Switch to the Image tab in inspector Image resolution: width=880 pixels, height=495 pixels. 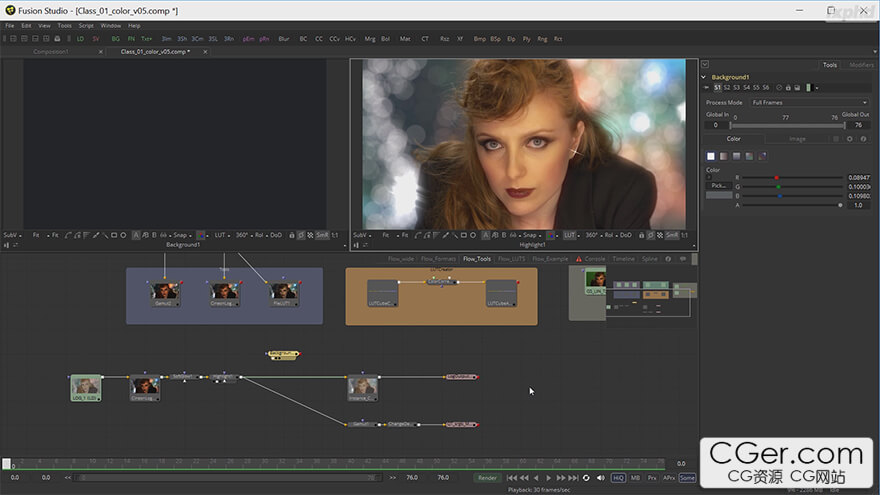(x=797, y=139)
